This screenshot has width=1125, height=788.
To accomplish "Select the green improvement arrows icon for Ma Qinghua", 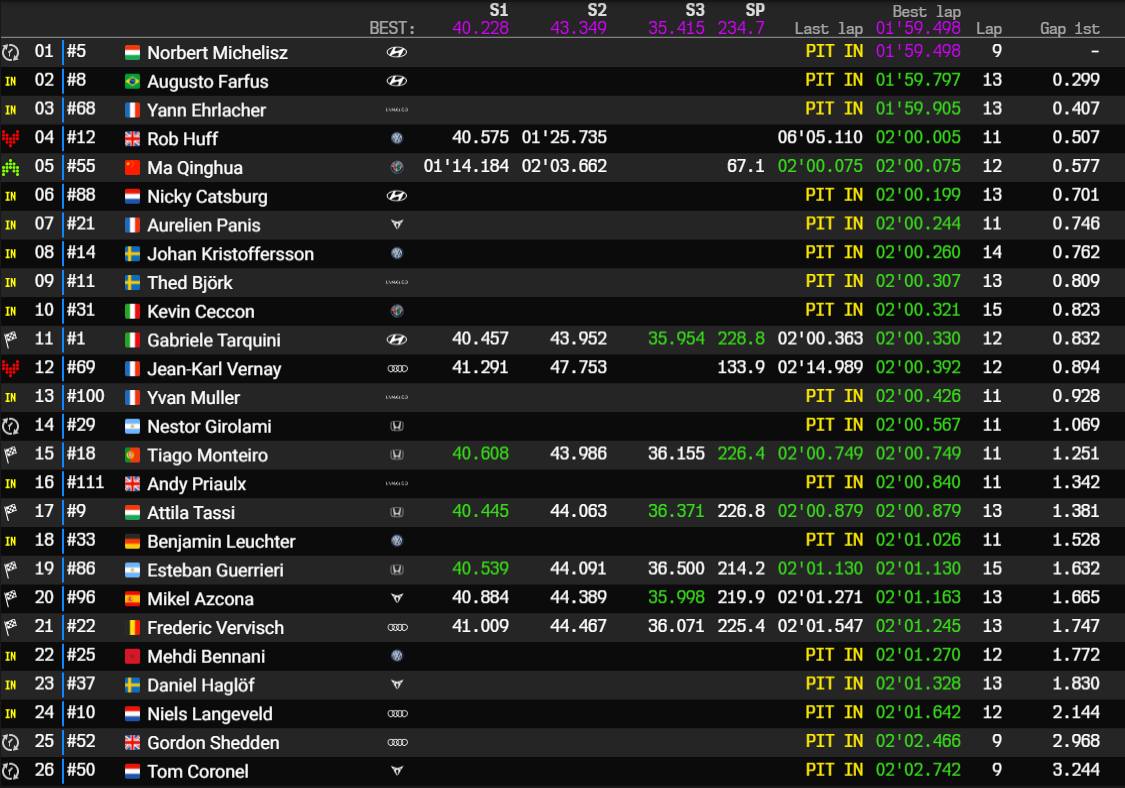I will pyautogui.click(x=10, y=166).
